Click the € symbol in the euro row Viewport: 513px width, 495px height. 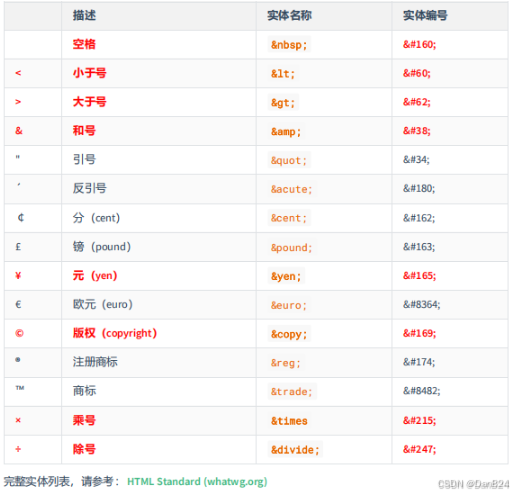18,304
